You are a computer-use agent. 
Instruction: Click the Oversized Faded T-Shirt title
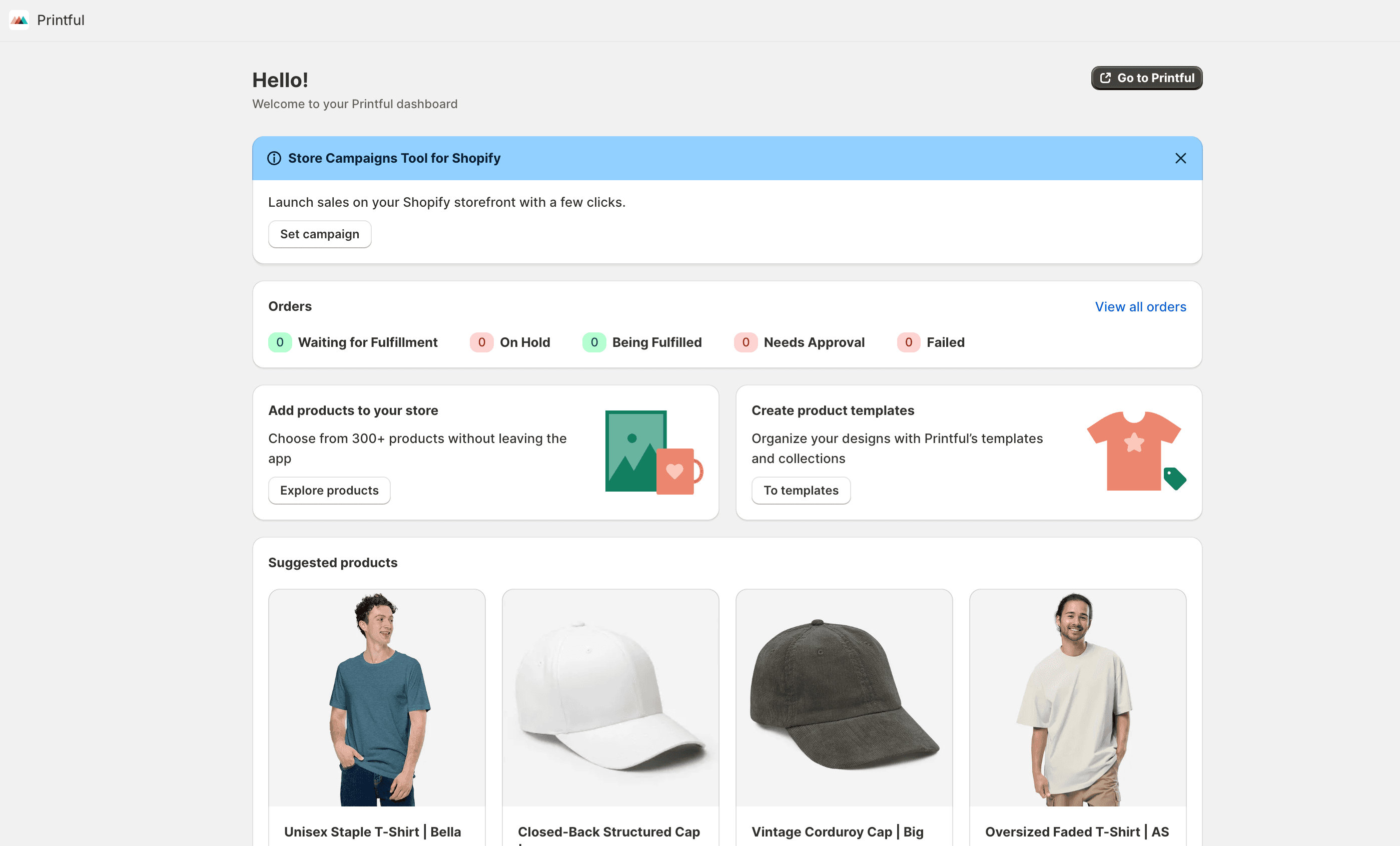[1077, 832]
